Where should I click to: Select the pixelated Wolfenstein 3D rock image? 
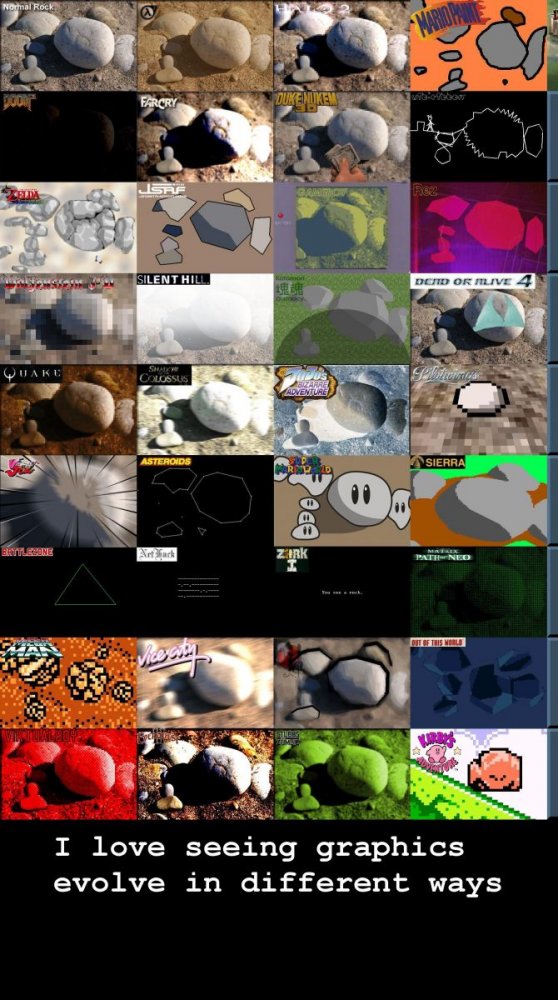68,319
